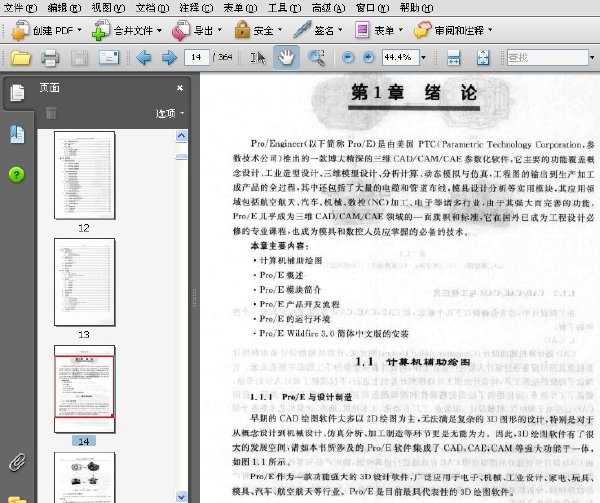
Task: Click the 查找 search field
Action: (x=547, y=57)
